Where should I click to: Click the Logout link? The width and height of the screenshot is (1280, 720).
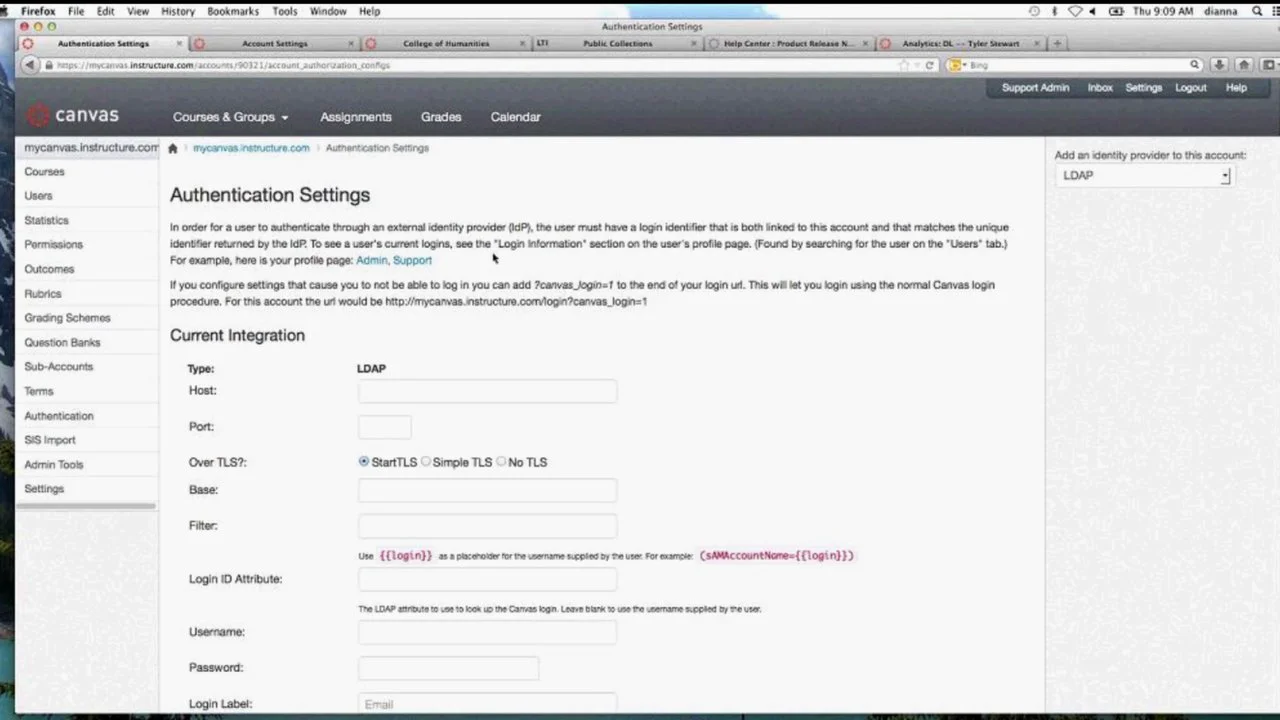(1191, 88)
